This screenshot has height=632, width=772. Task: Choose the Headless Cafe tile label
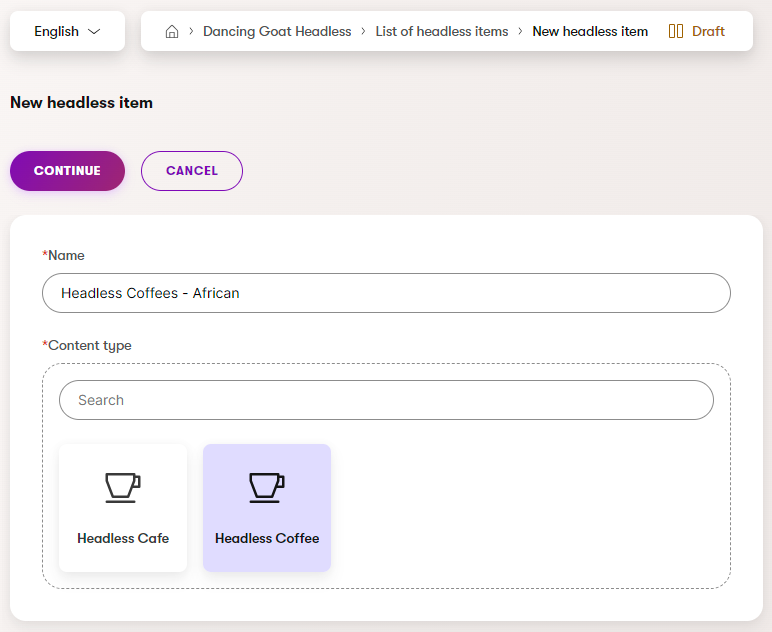[x=123, y=538]
